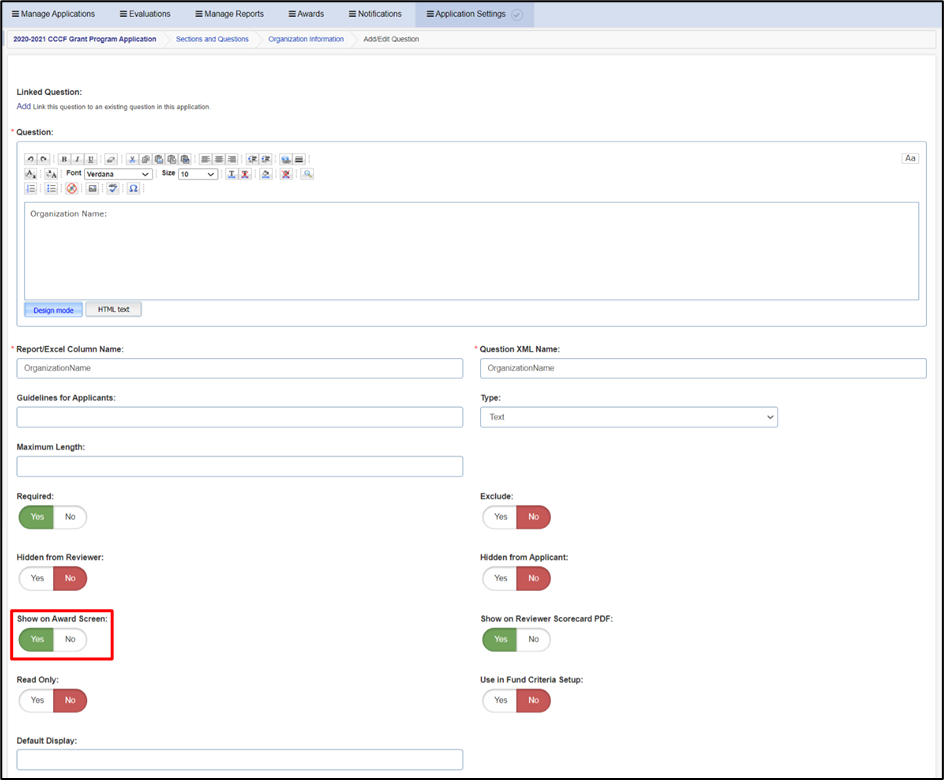Expand the Type dropdown showing Text
Image resolution: width=944 pixels, height=780 pixels.
click(629, 417)
